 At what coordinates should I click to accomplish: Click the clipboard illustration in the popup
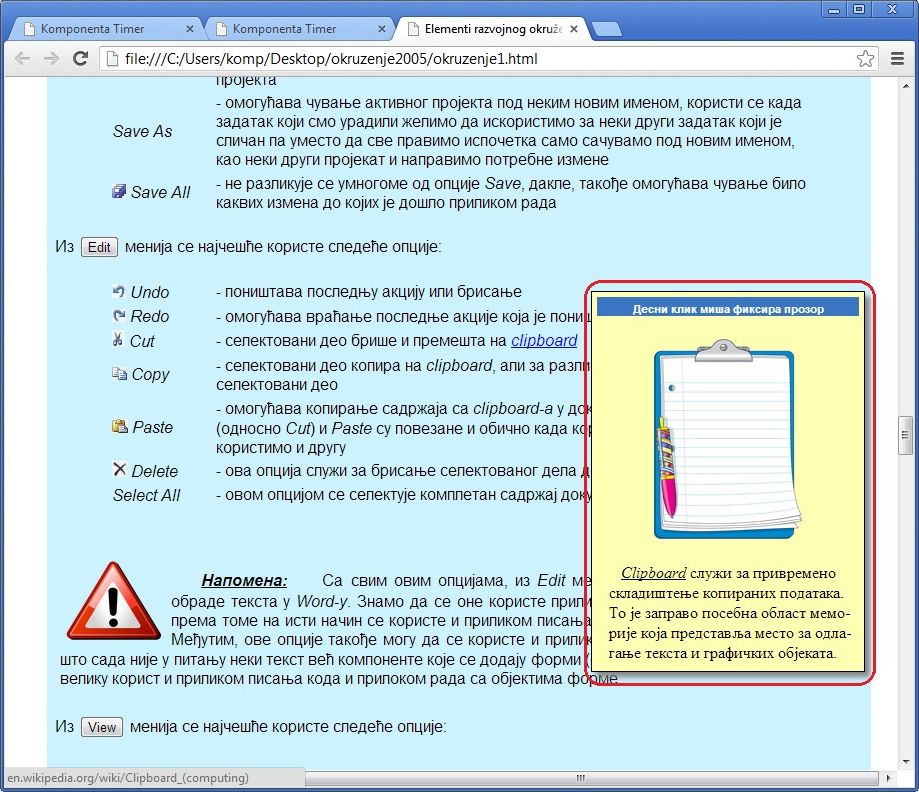click(x=727, y=440)
